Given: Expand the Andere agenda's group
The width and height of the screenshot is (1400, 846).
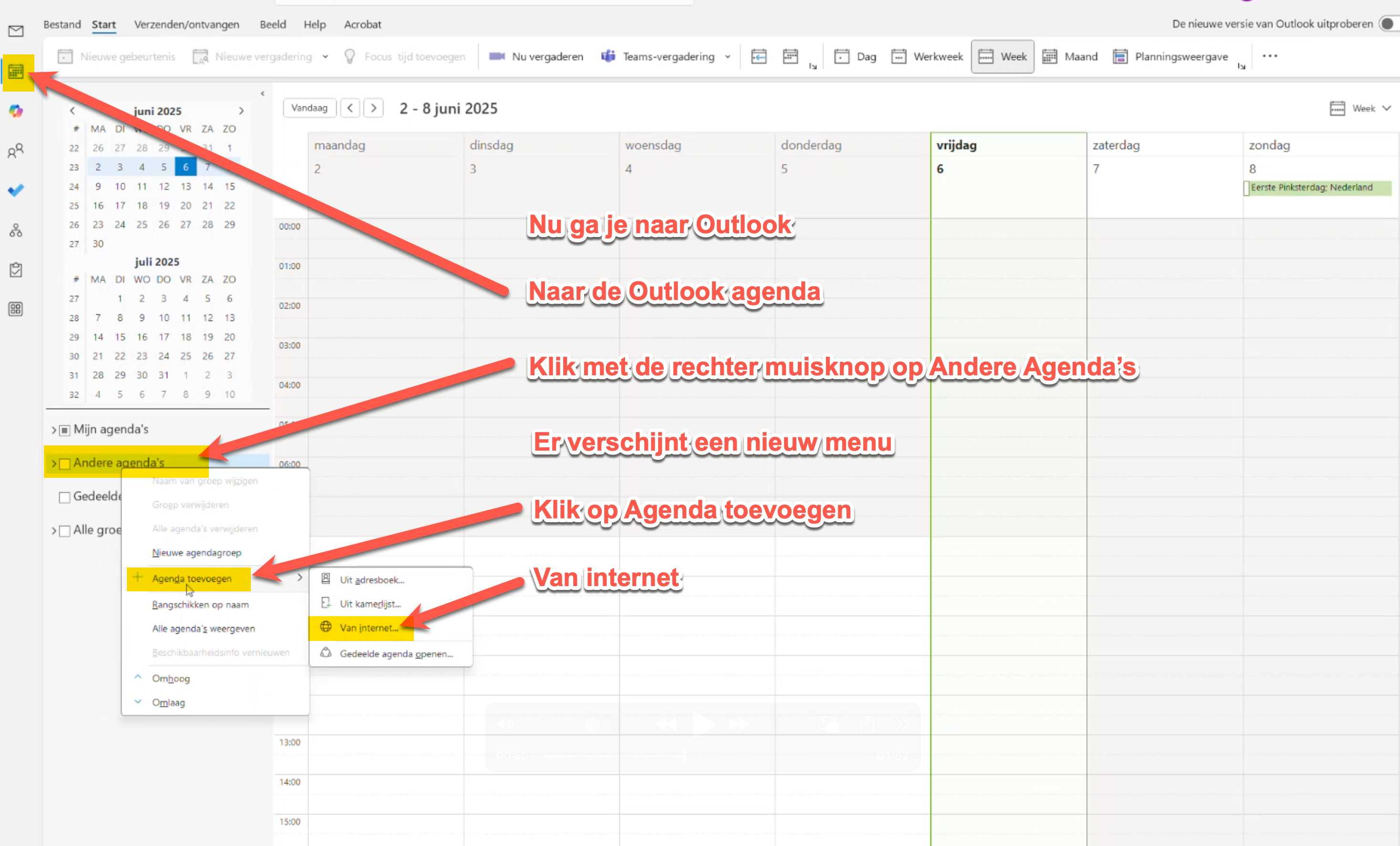Looking at the screenshot, I should (x=54, y=464).
